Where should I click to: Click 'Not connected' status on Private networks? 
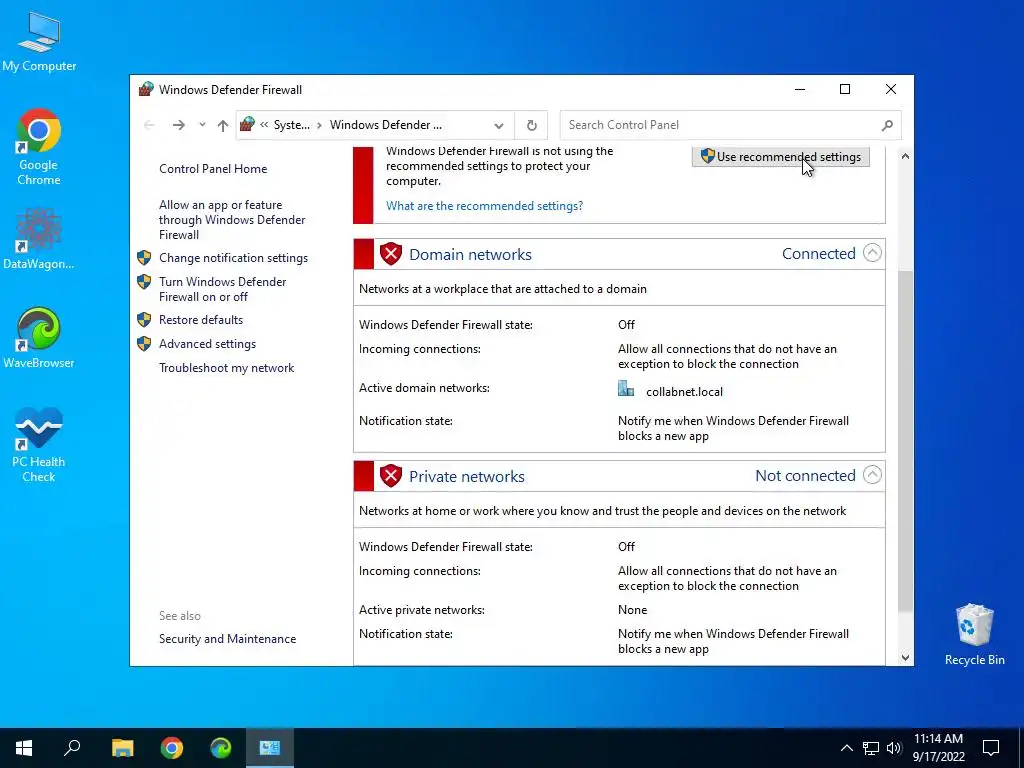[x=805, y=475]
